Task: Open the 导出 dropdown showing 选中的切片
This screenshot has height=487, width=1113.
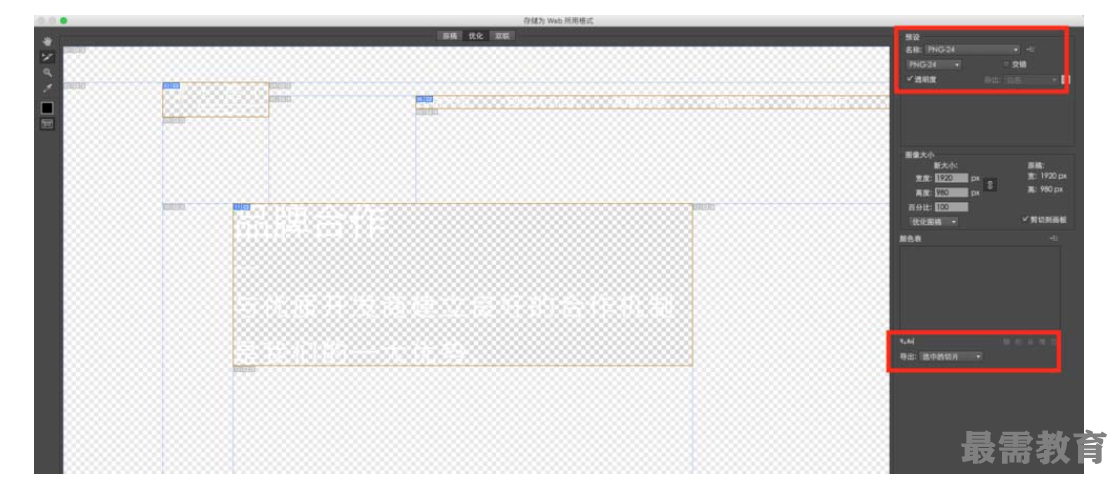Action: [951, 356]
